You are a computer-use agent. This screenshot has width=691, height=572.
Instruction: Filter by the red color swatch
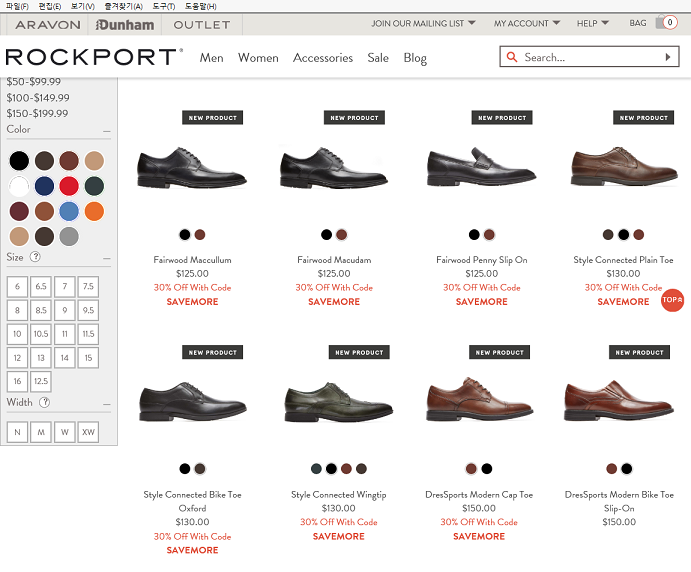click(x=68, y=186)
